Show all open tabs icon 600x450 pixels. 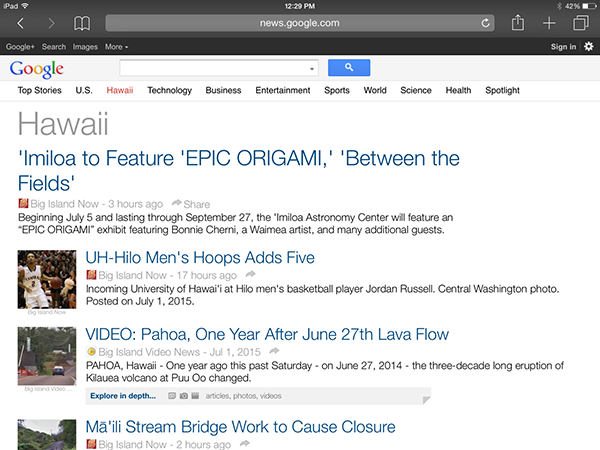click(580, 23)
